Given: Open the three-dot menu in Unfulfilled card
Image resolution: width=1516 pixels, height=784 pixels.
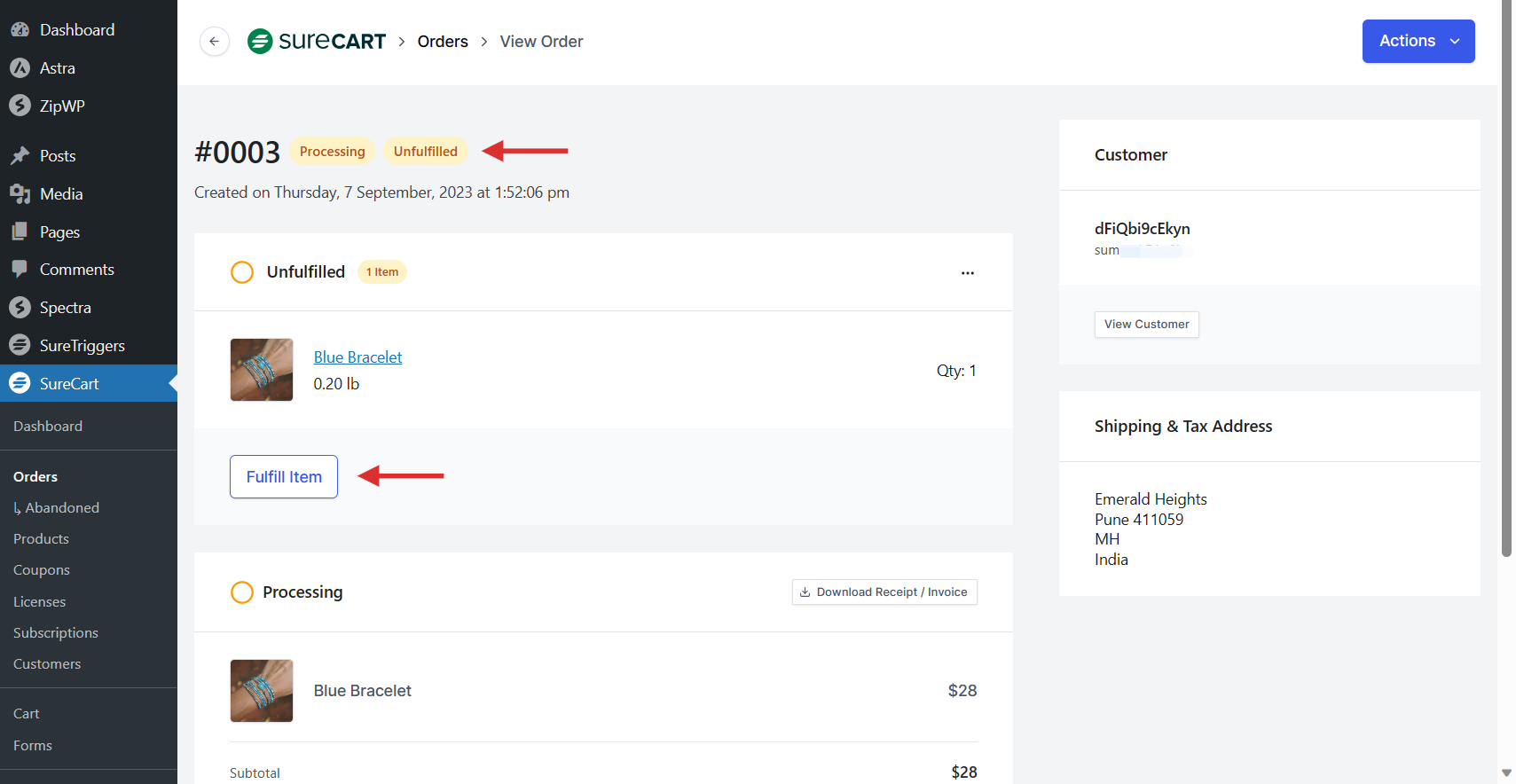Looking at the screenshot, I should [967, 273].
